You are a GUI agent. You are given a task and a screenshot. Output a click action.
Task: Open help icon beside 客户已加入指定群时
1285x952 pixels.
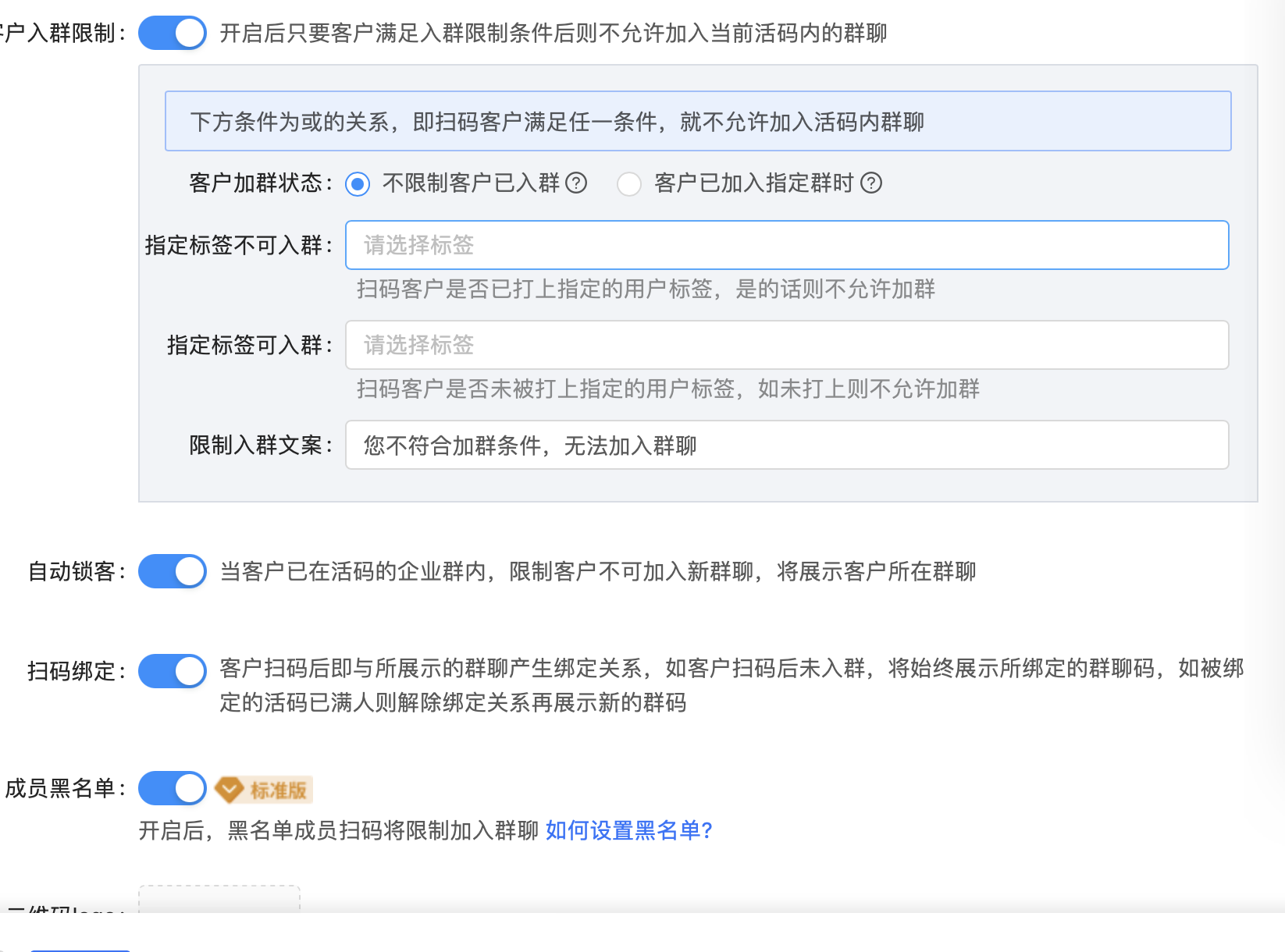[x=871, y=183]
